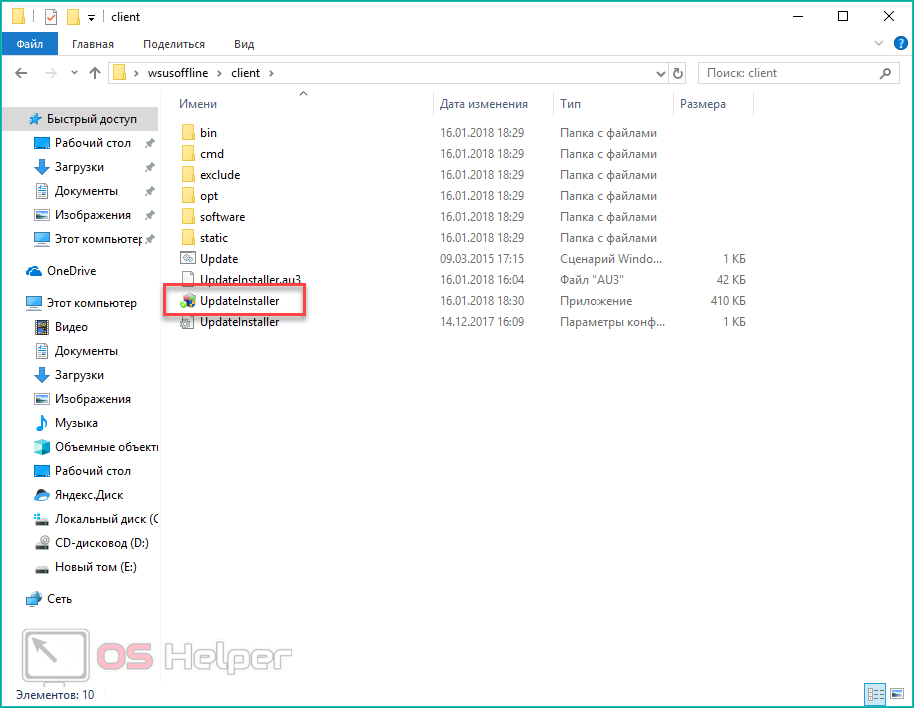
Task: Open Яндекс.Диск in the sidebar
Action: coord(89,495)
